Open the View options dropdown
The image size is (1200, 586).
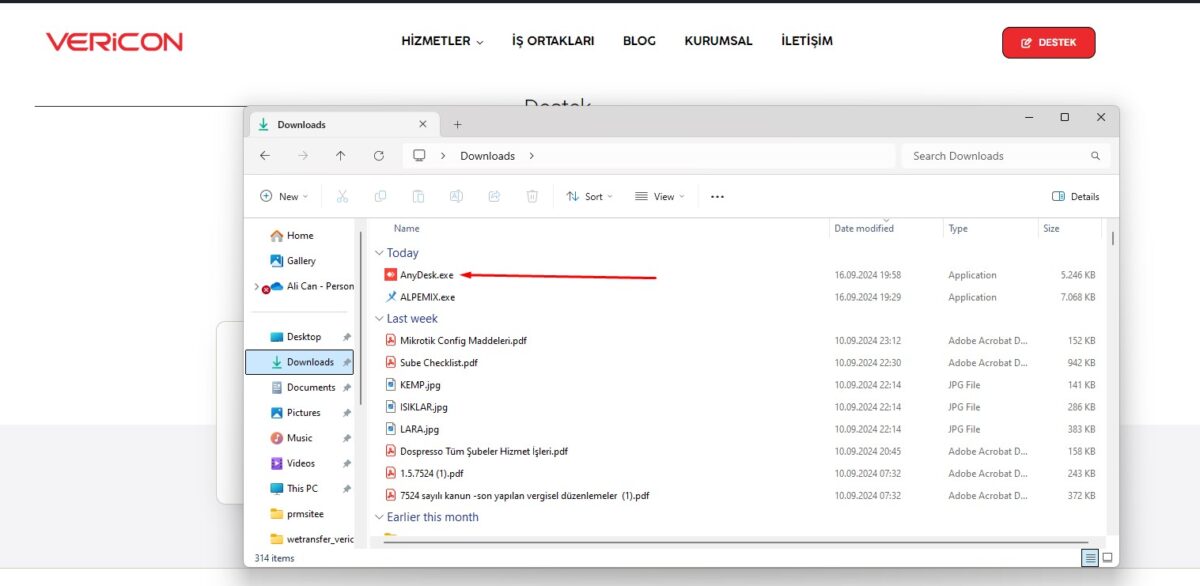click(x=660, y=196)
